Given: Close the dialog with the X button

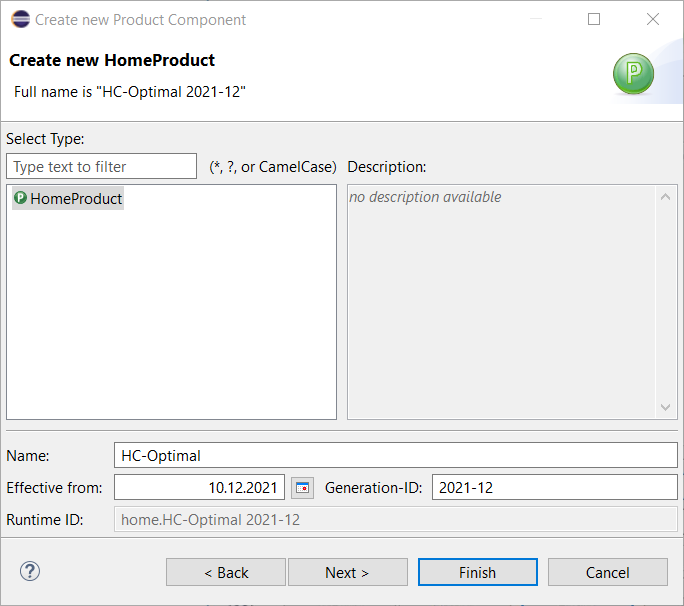Looking at the screenshot, I should click(x=653, y=19).
